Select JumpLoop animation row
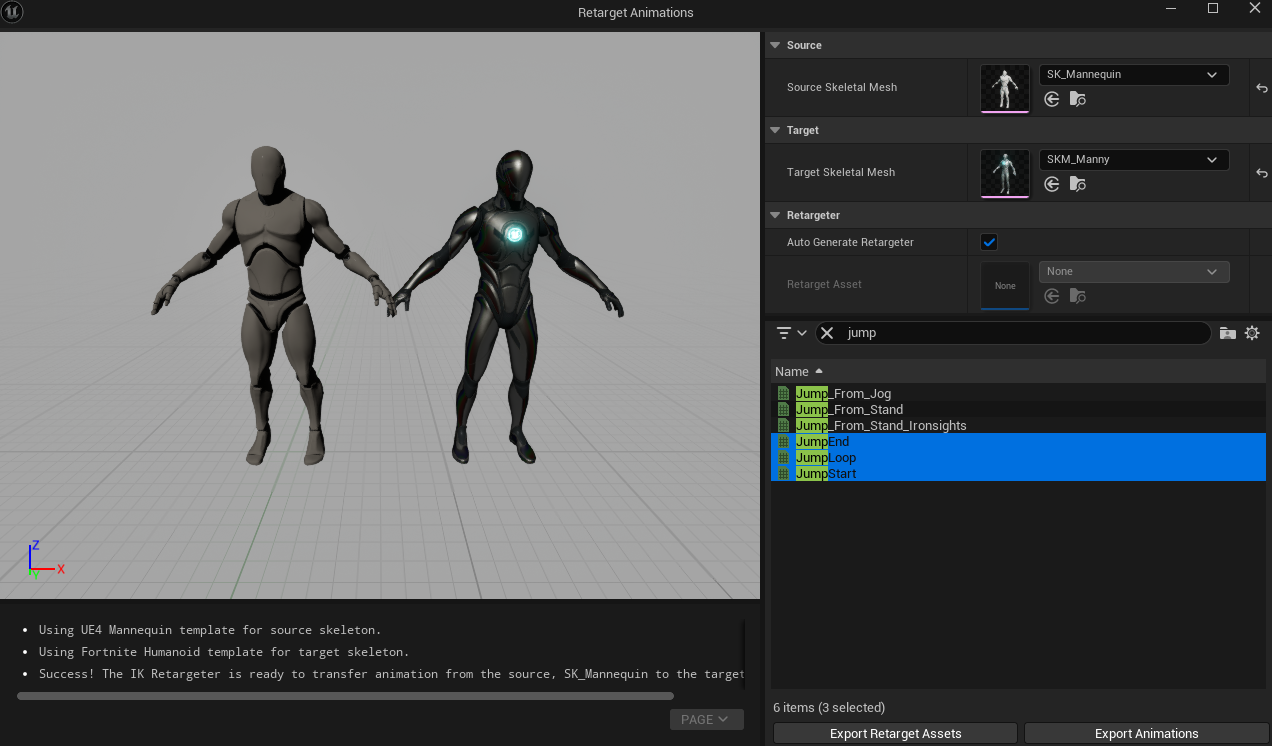This screenshot has height=746, width=1272. 1018,458
